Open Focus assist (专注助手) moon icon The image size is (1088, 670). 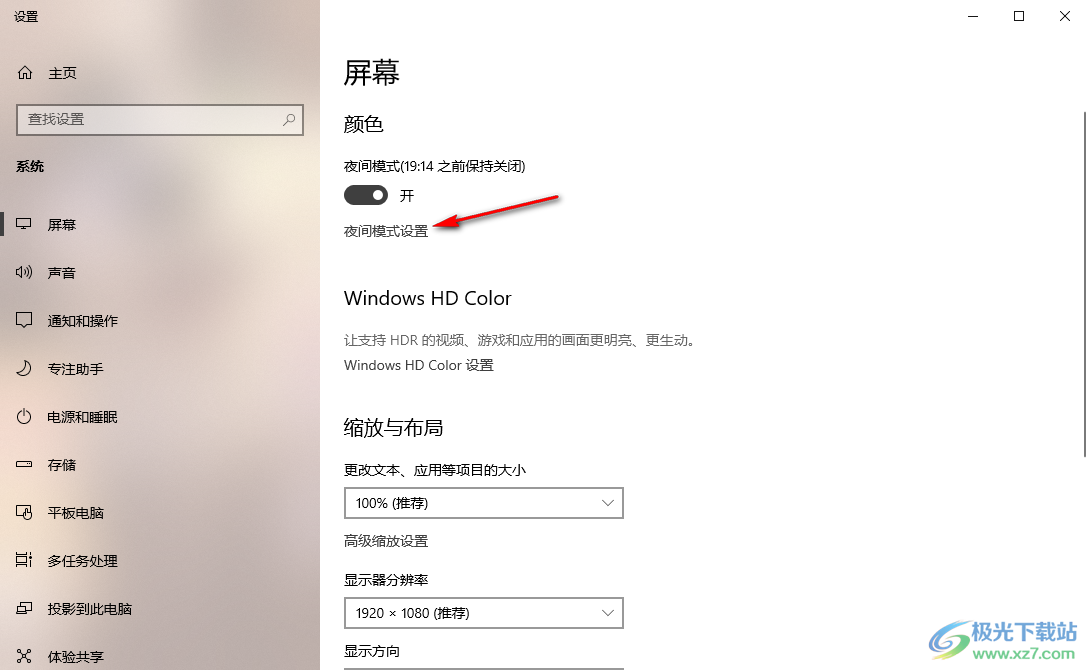coord(24,368)
